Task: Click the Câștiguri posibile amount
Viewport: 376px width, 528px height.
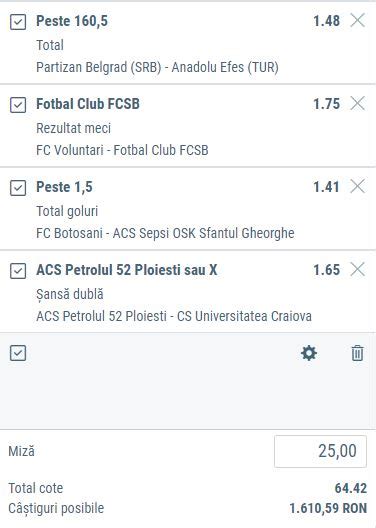Action: coord(328,508)
